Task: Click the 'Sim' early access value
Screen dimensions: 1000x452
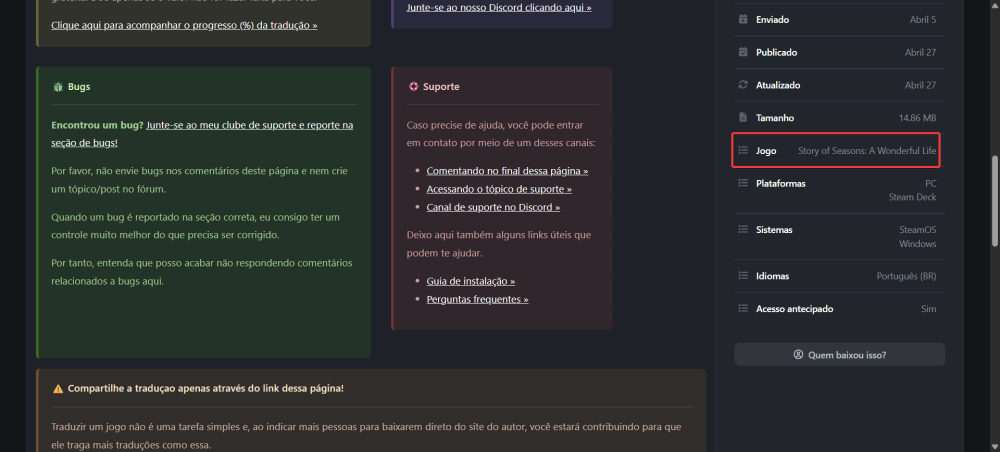Action: (x=929, y=309)
